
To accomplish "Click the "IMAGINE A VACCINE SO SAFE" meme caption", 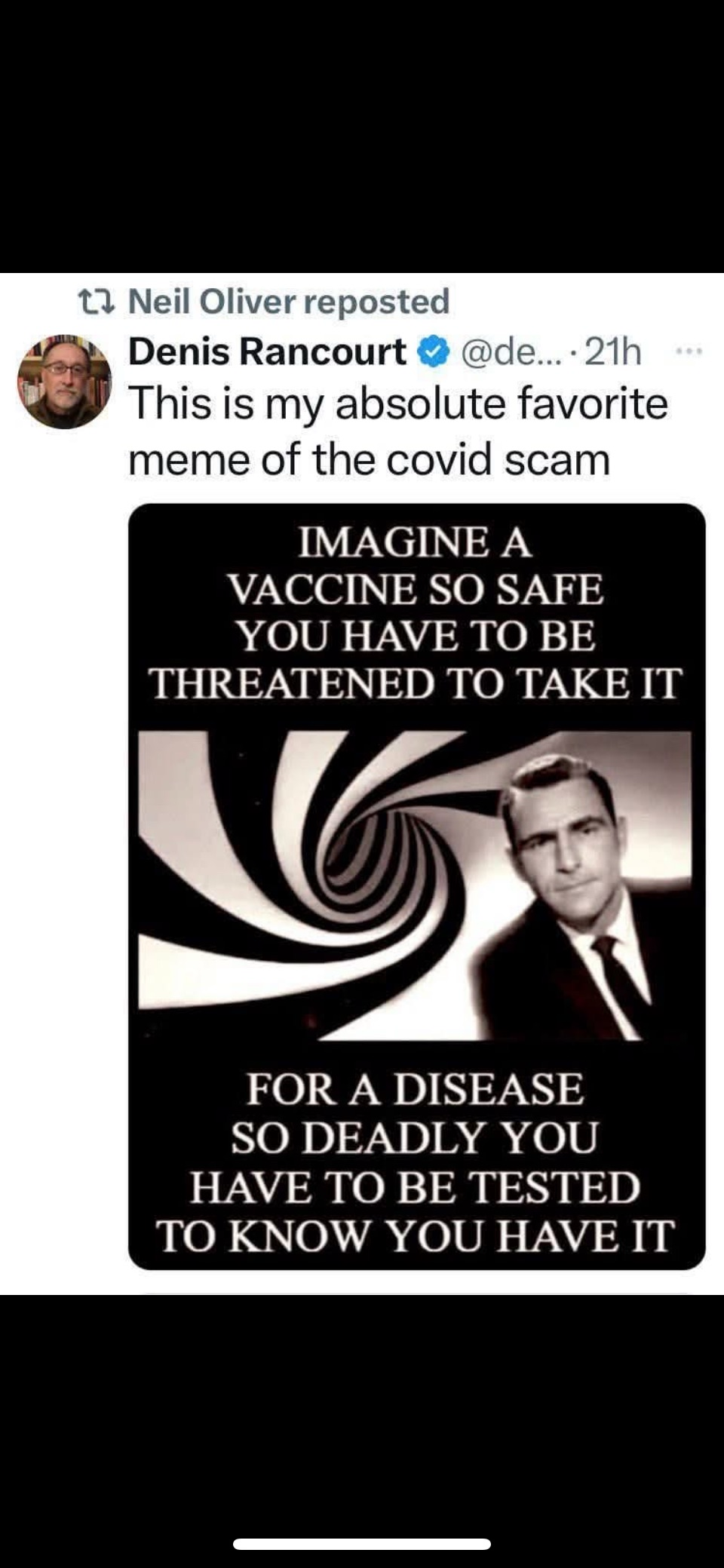I will [x=416, y=566].
